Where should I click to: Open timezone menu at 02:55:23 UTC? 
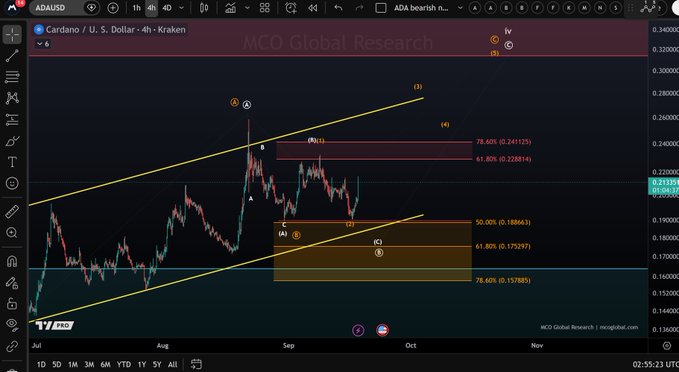pos(655,365)
